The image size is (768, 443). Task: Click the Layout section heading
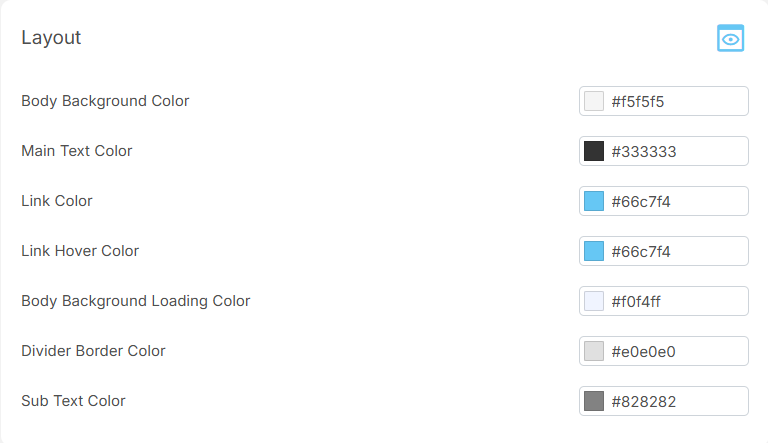[x=51, y=38]
